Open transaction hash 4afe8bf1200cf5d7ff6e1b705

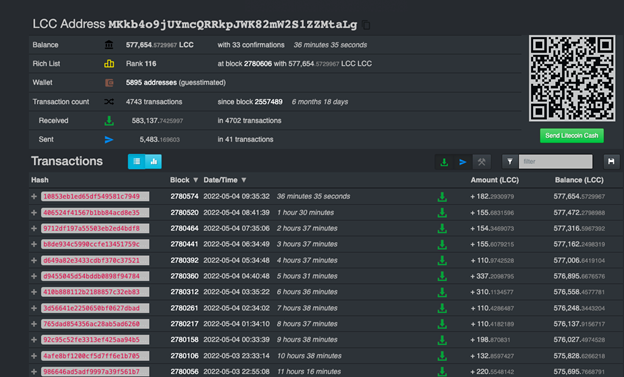[x=95, y=356]
